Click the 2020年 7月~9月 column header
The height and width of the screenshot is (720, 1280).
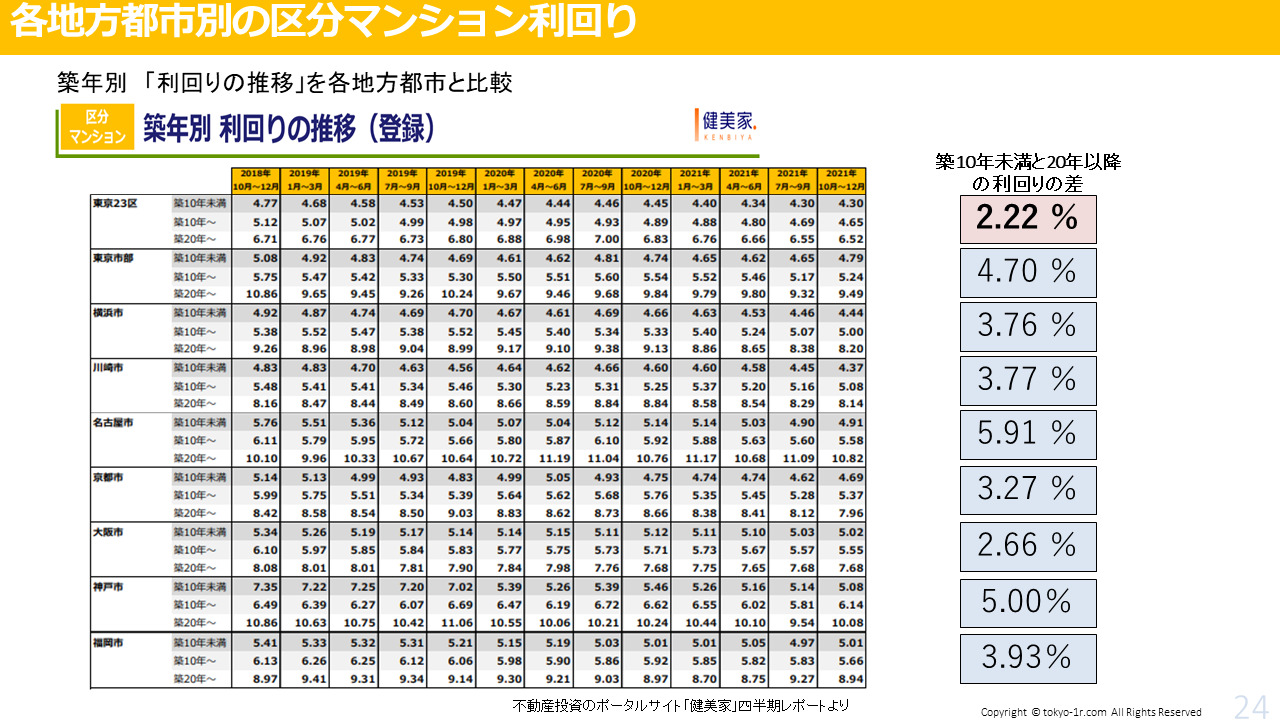(x=597, y=180)
